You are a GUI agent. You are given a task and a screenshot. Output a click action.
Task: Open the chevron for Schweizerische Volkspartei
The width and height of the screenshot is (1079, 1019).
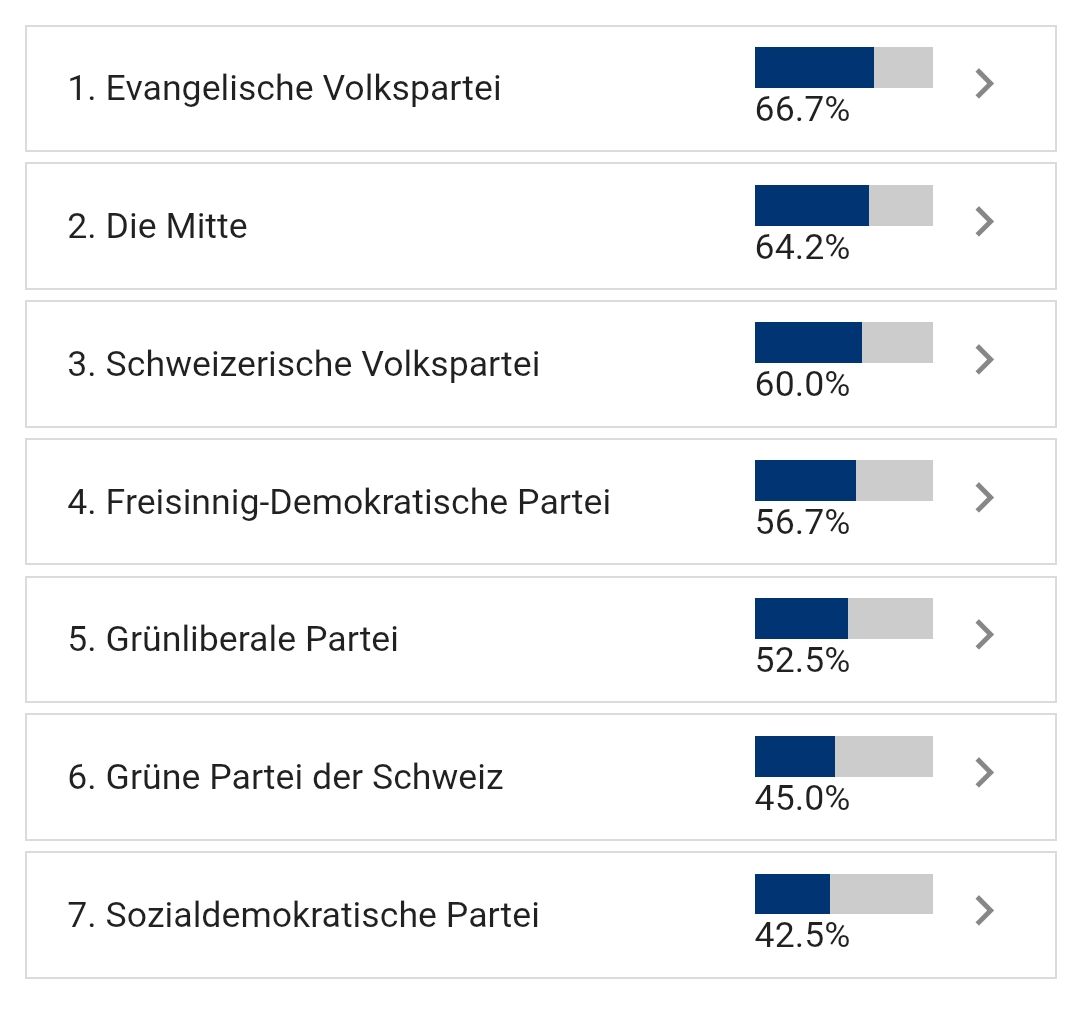tap(984, 359)
